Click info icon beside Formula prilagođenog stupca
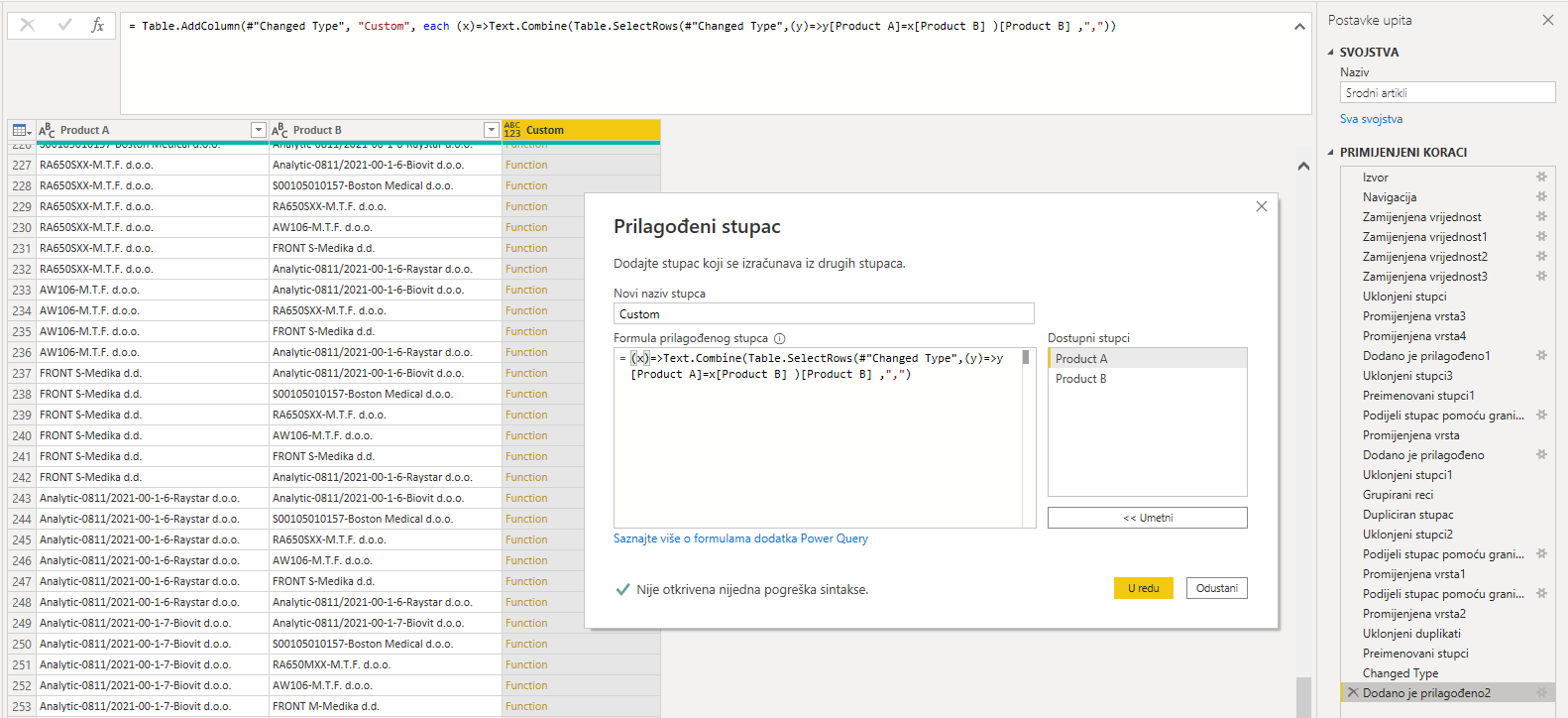Screen dimensions: 1568x718 coord(780,338)
